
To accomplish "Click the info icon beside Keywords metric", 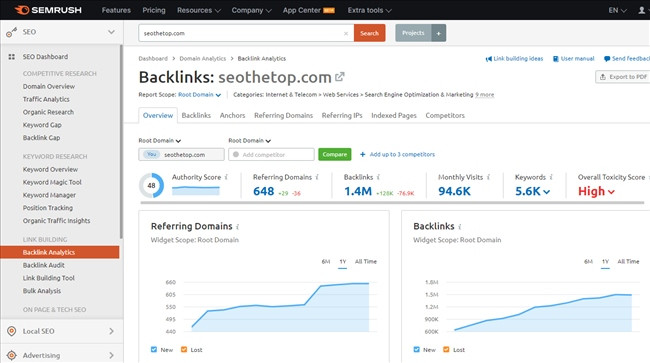I will (x=551, y=177).
